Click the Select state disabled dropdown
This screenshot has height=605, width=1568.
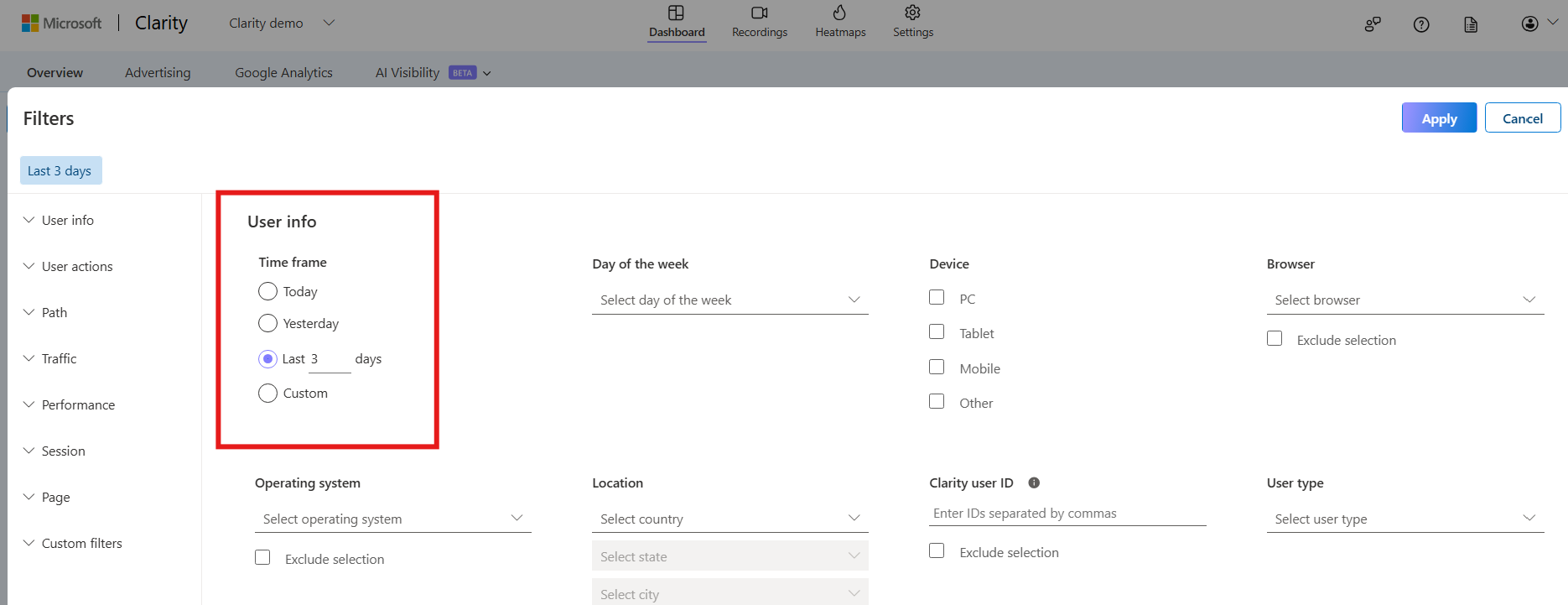729,555
